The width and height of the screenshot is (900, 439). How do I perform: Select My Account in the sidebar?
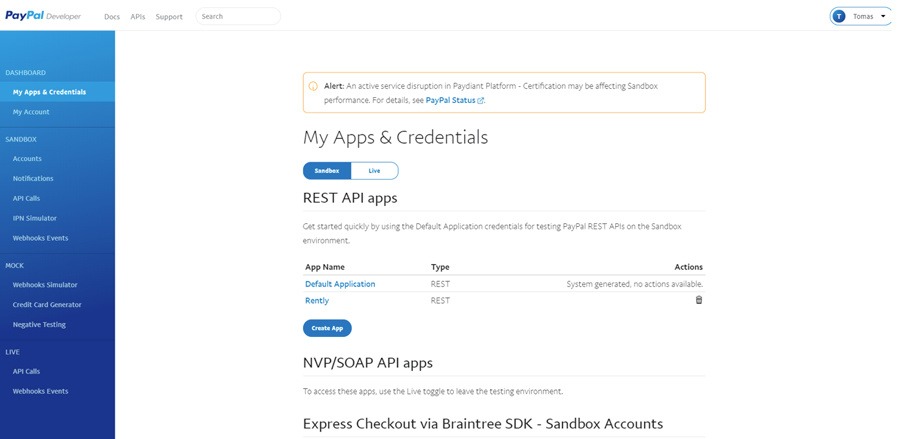click(x=31, y=112)
